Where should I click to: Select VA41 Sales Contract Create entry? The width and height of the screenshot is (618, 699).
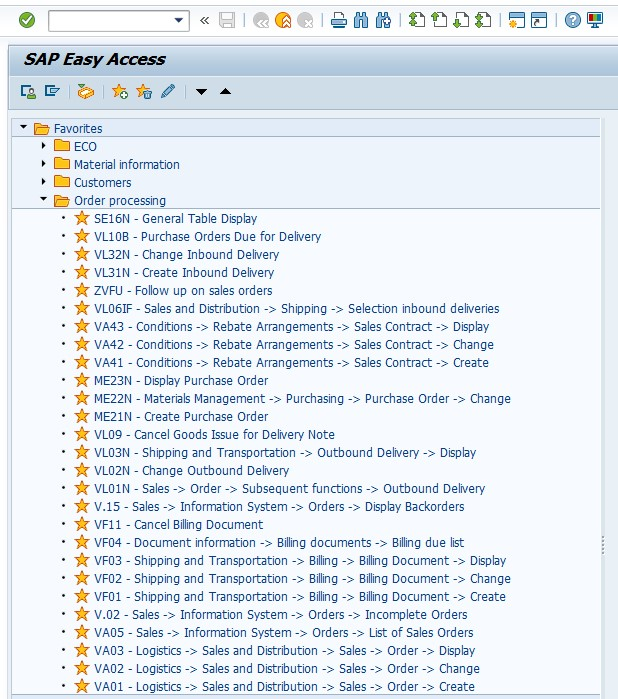click(291, 363)
